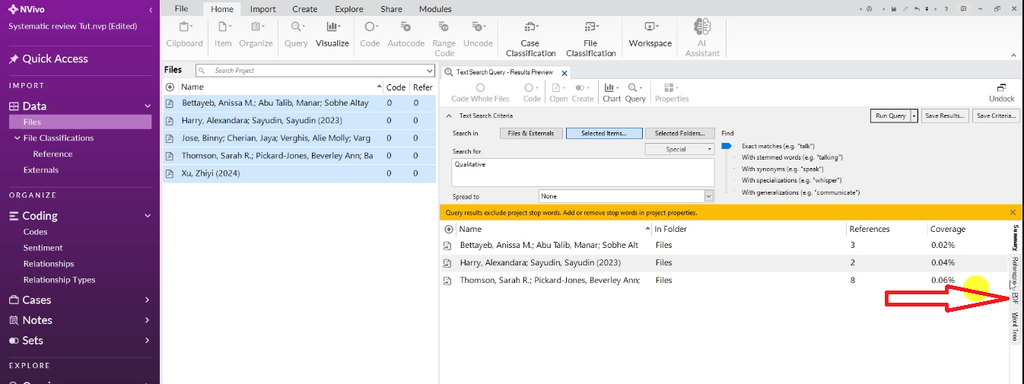Click the Save Criteria button
Viewport: 1024px width, 384px height.
pyautogui.click(x=995, y=116)
